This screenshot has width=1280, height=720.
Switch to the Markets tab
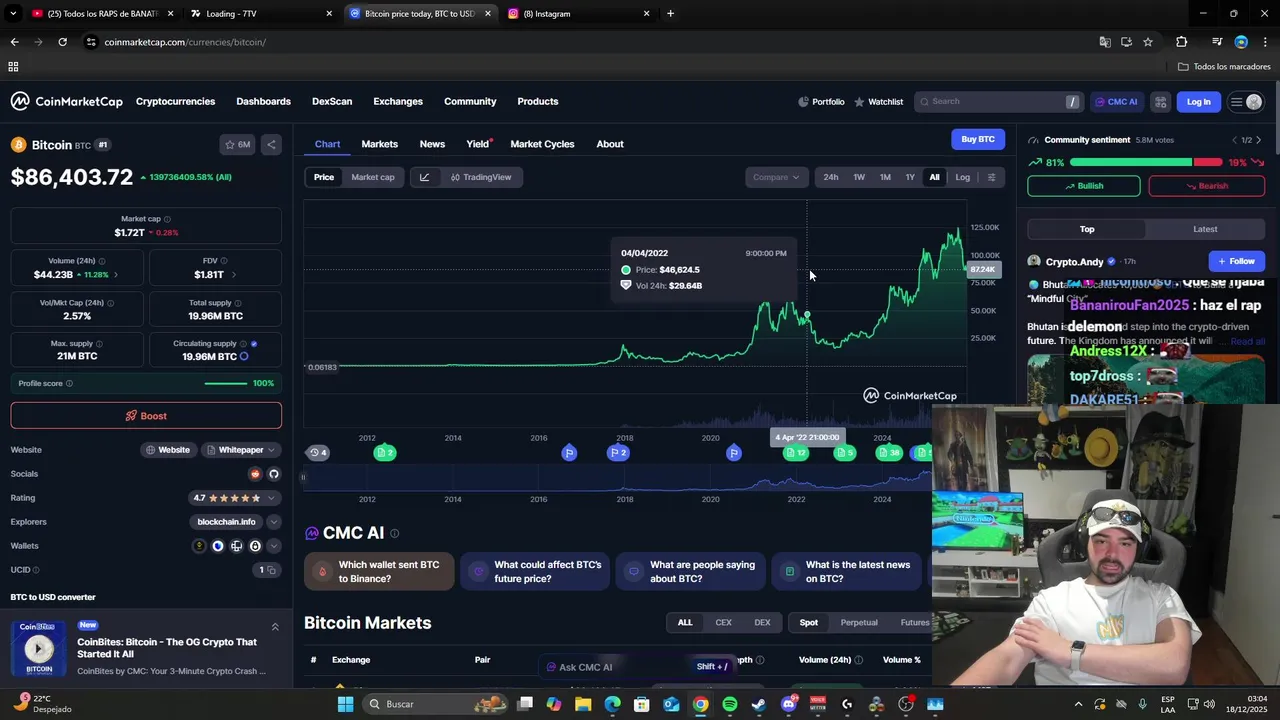click(379, 144)
